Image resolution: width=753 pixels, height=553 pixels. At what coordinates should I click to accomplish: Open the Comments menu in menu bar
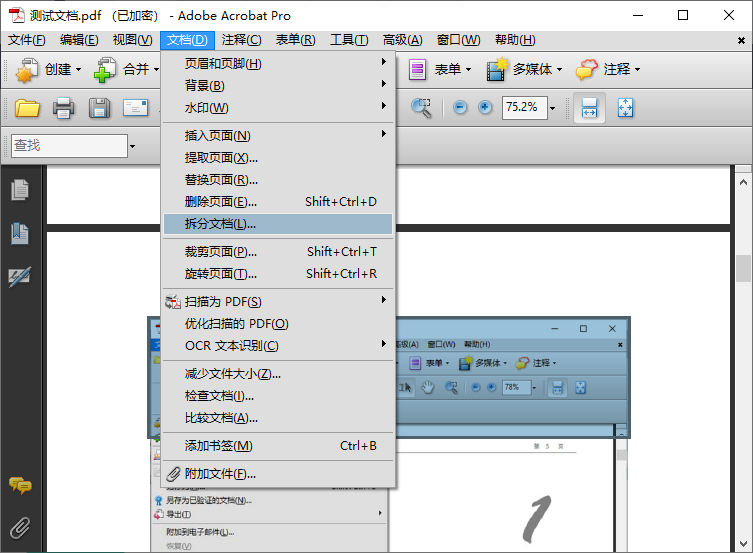[242, 40]
